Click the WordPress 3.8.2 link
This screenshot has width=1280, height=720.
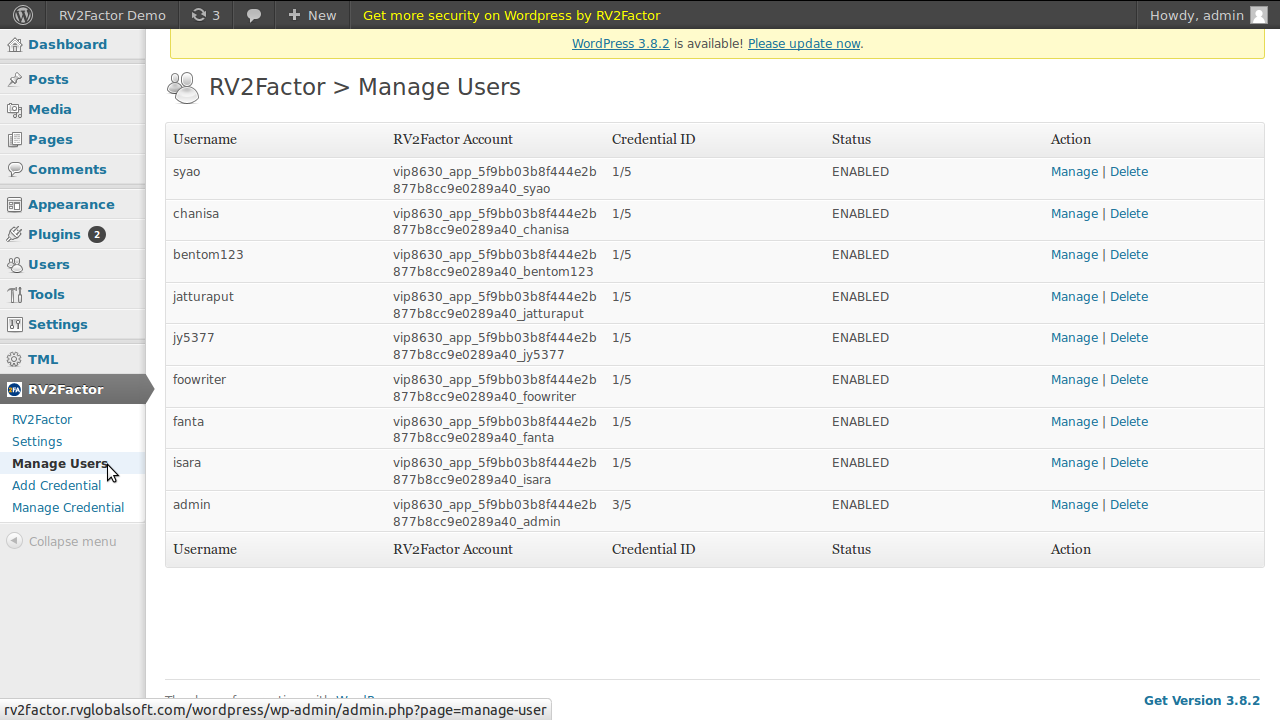[621, 43]
